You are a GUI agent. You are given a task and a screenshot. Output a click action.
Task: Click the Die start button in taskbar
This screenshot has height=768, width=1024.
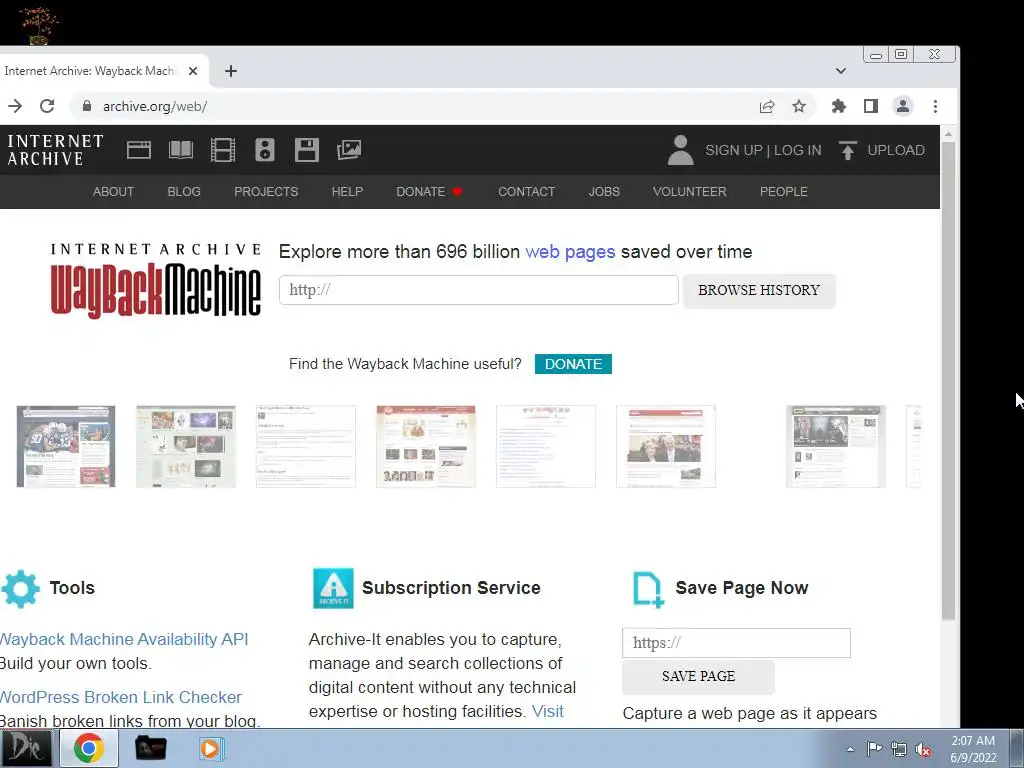tap(25, 748)
